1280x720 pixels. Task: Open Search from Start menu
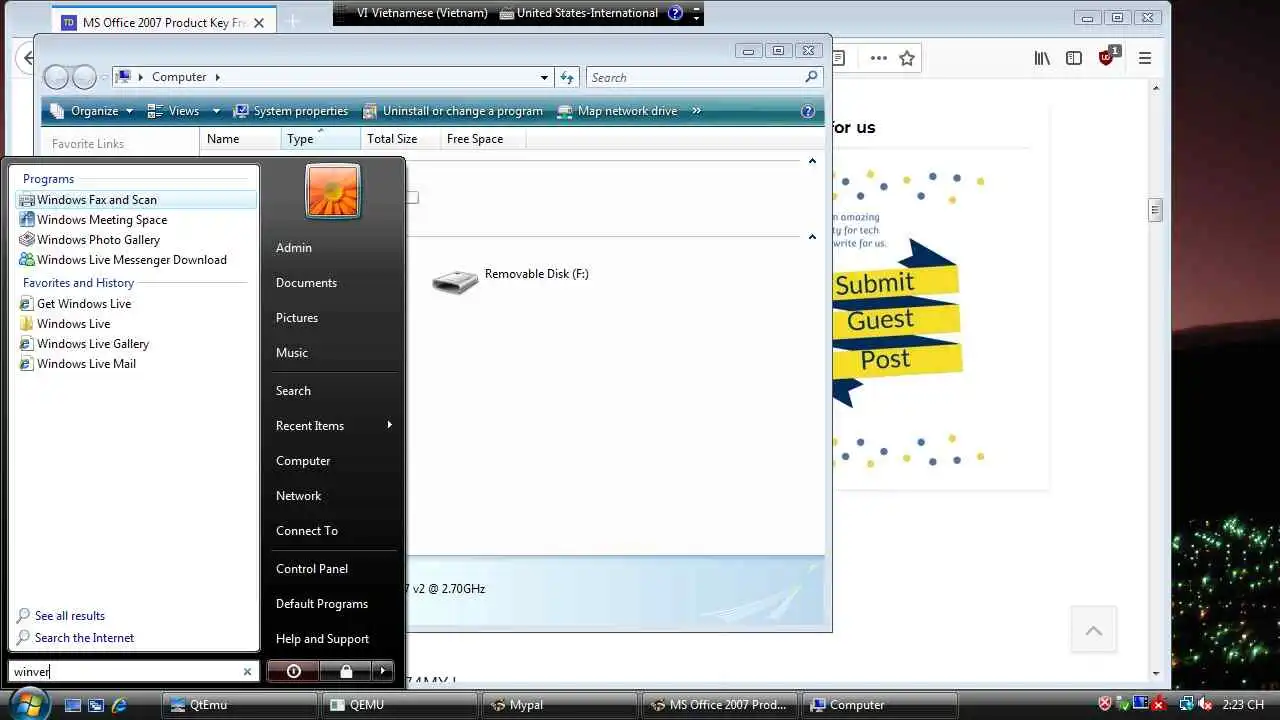coord(293,391)
